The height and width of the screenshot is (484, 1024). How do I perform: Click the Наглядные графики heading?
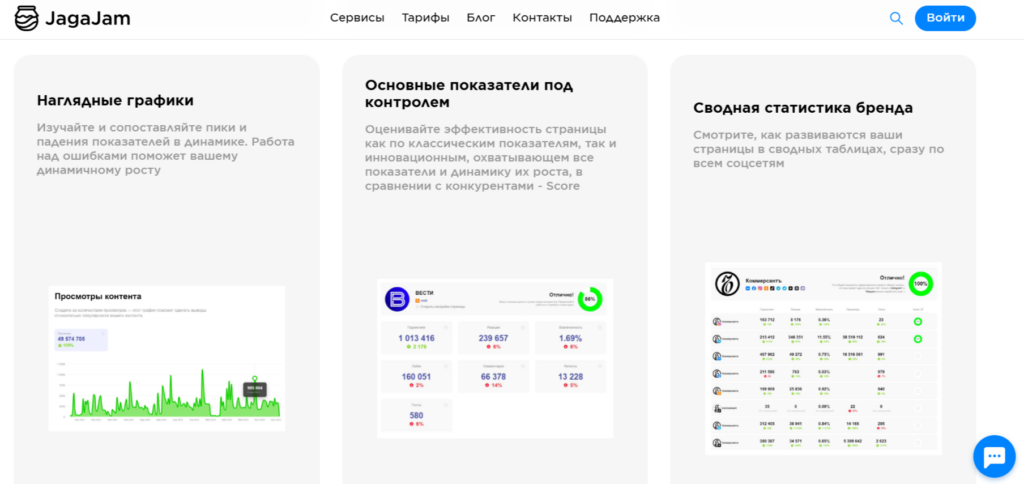click(116, 101)
